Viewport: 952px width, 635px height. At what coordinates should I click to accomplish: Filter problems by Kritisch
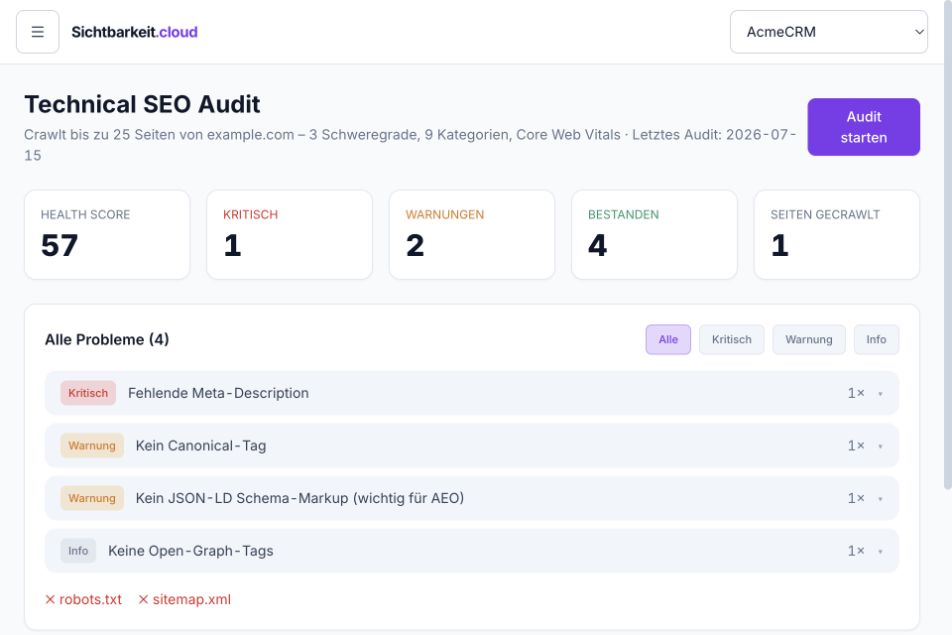point(732,339)
